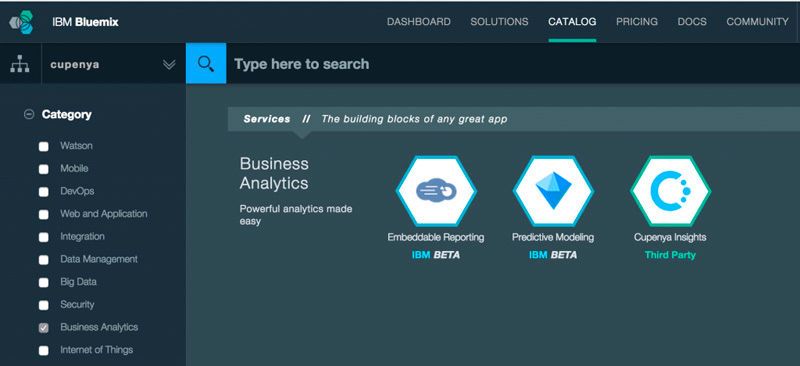Click IBM BETA under Predictive Modeling
This screenshot has width=800, height=366.
(553, 255)
